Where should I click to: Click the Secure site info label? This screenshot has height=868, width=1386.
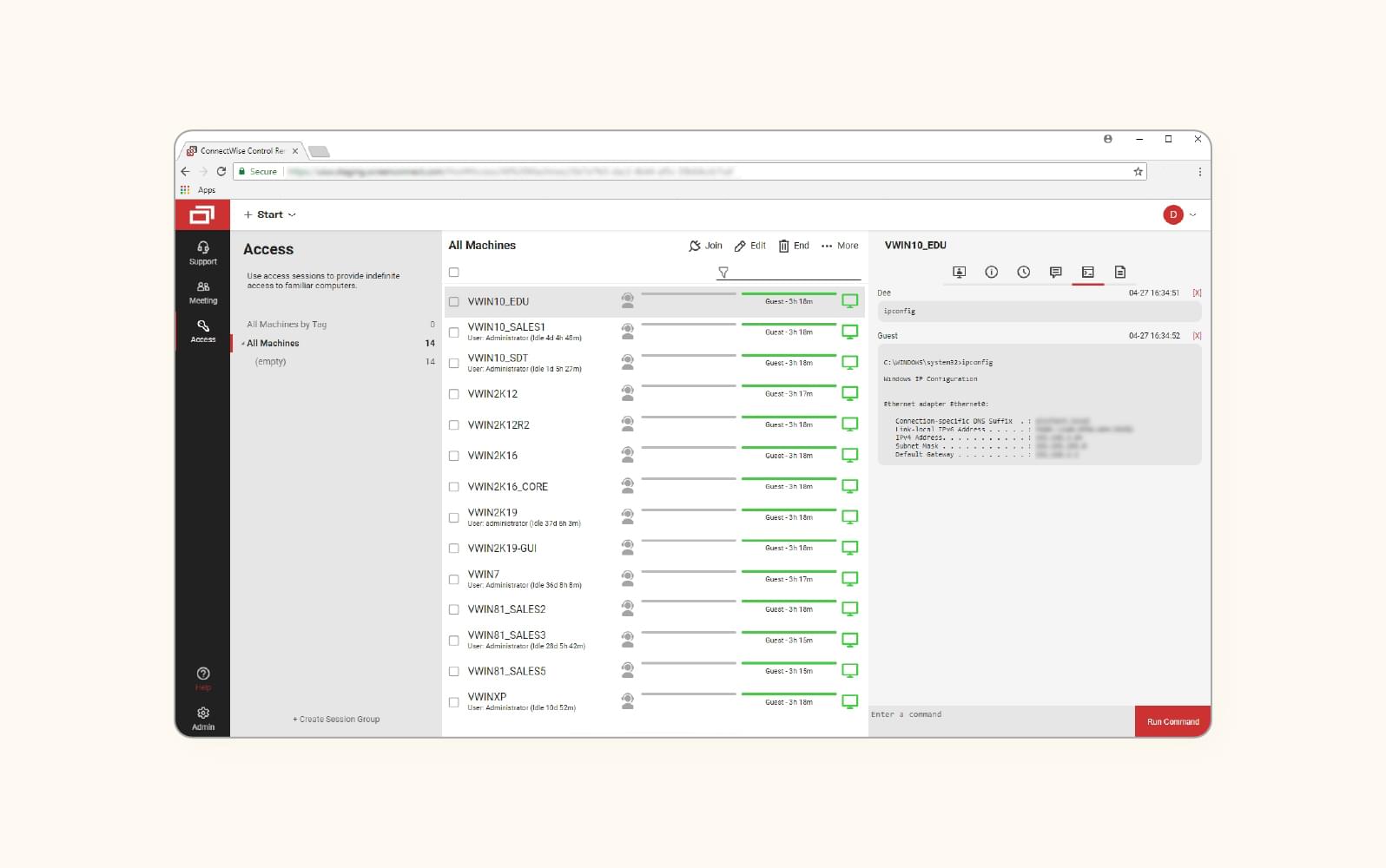tap(258, 172)
